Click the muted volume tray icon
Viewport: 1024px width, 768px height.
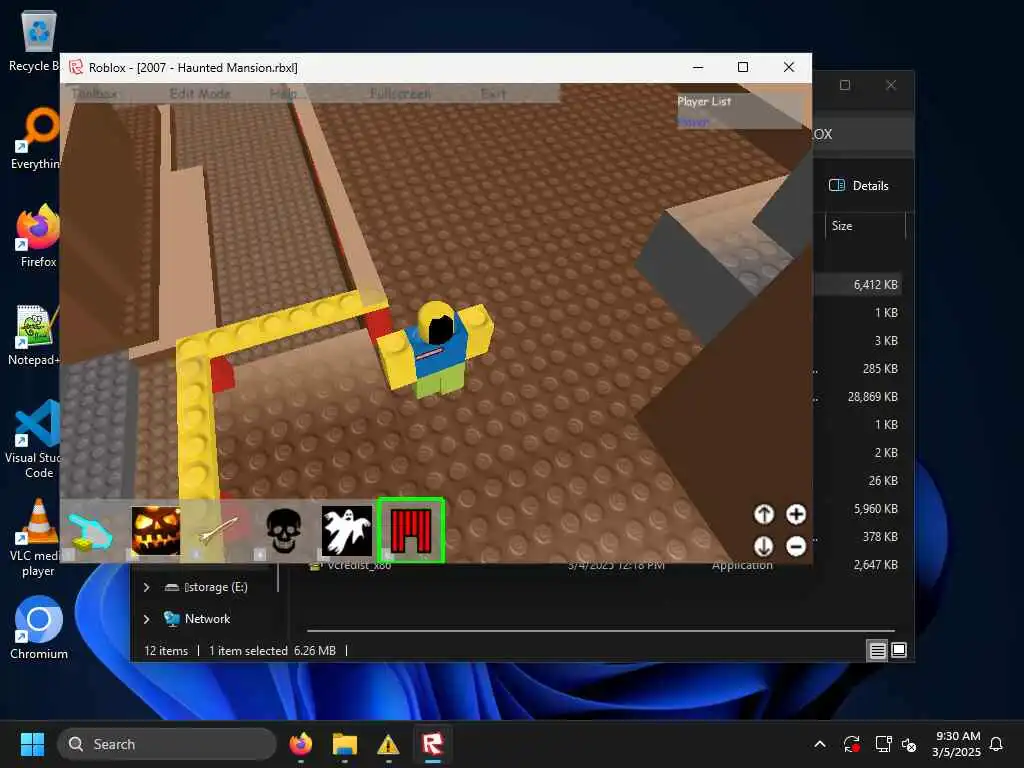coord(908,744)
